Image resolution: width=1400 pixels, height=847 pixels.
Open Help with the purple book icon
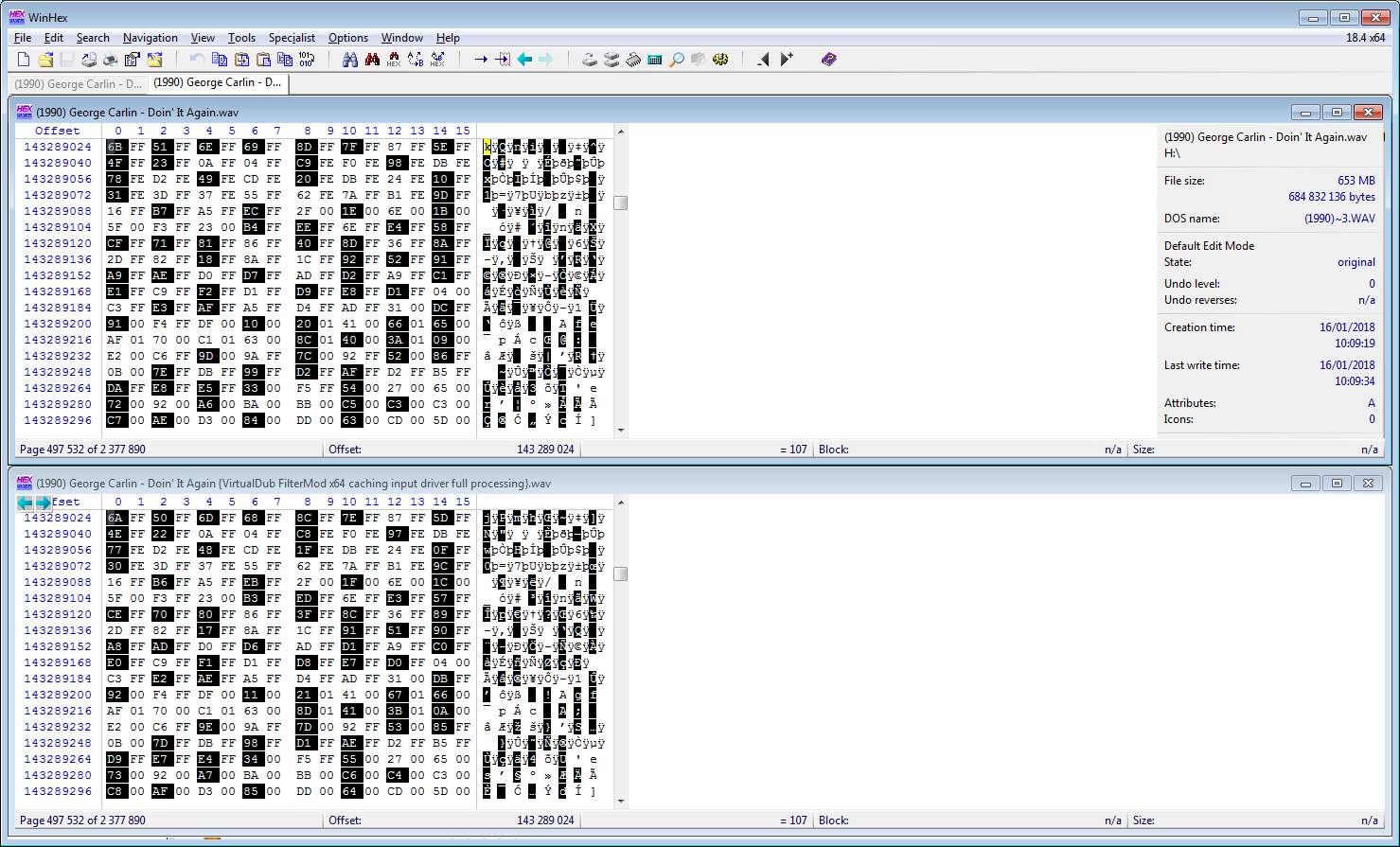tap(829, 60)
